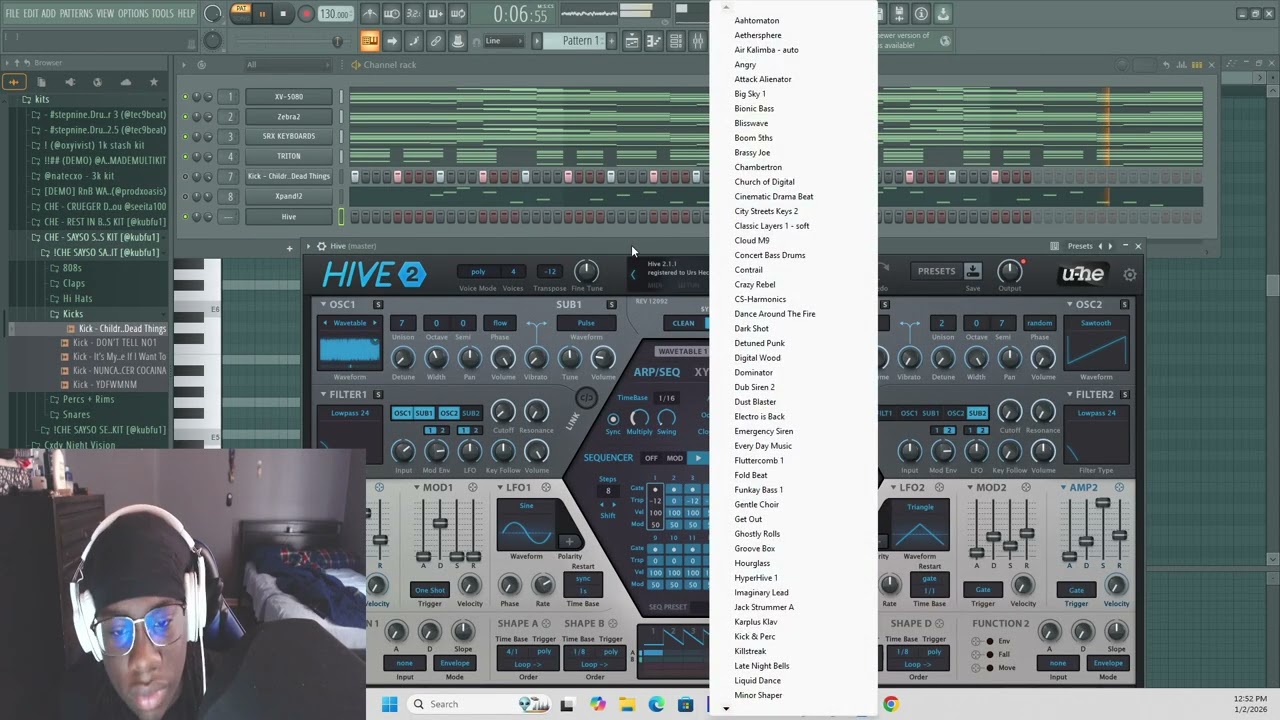1280x720 pixels.
Task: Open the metronome icon in top toolbar
Action: point(370,14)
